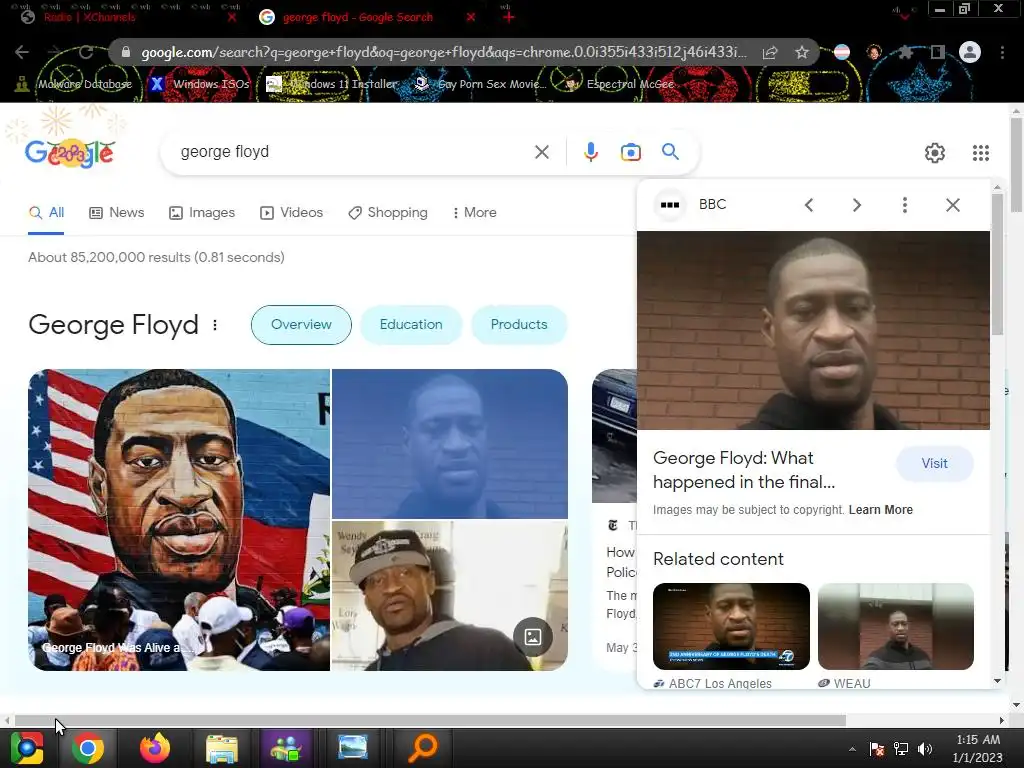The width and height of the screenshot is (1024, 768).
Task: Select the All results tab
Action: (x=46, y=212)
